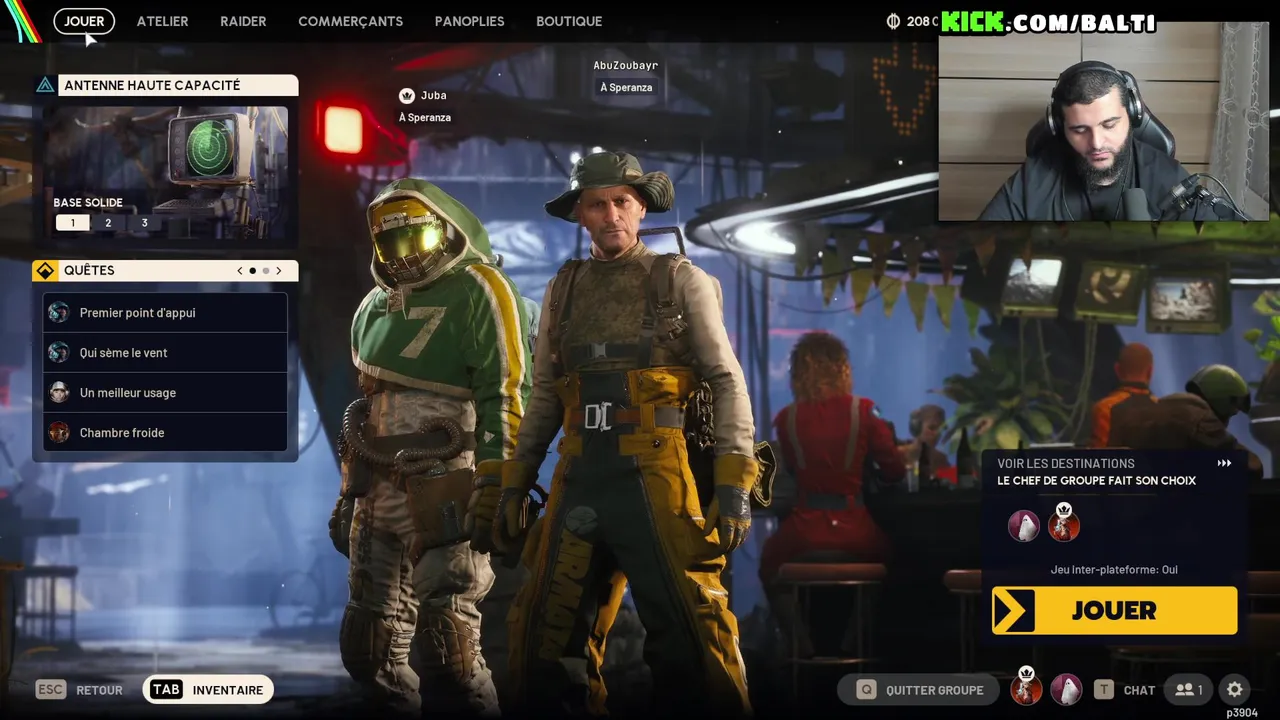Open INVENTAIRE with the TAB button
Viewport: 1280px width, 720px height.
[x=208, y=690]
